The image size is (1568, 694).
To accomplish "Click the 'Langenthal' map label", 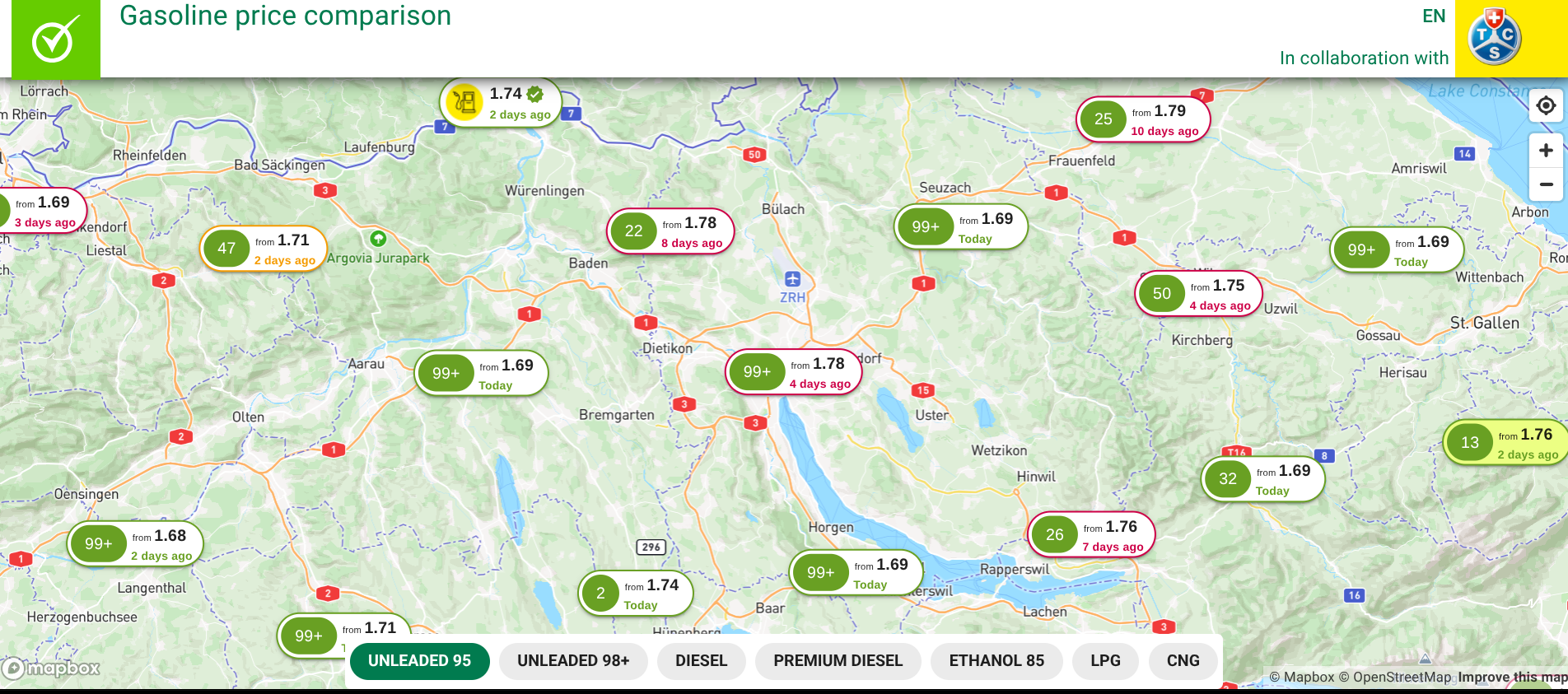I will [x=152, y=589].
